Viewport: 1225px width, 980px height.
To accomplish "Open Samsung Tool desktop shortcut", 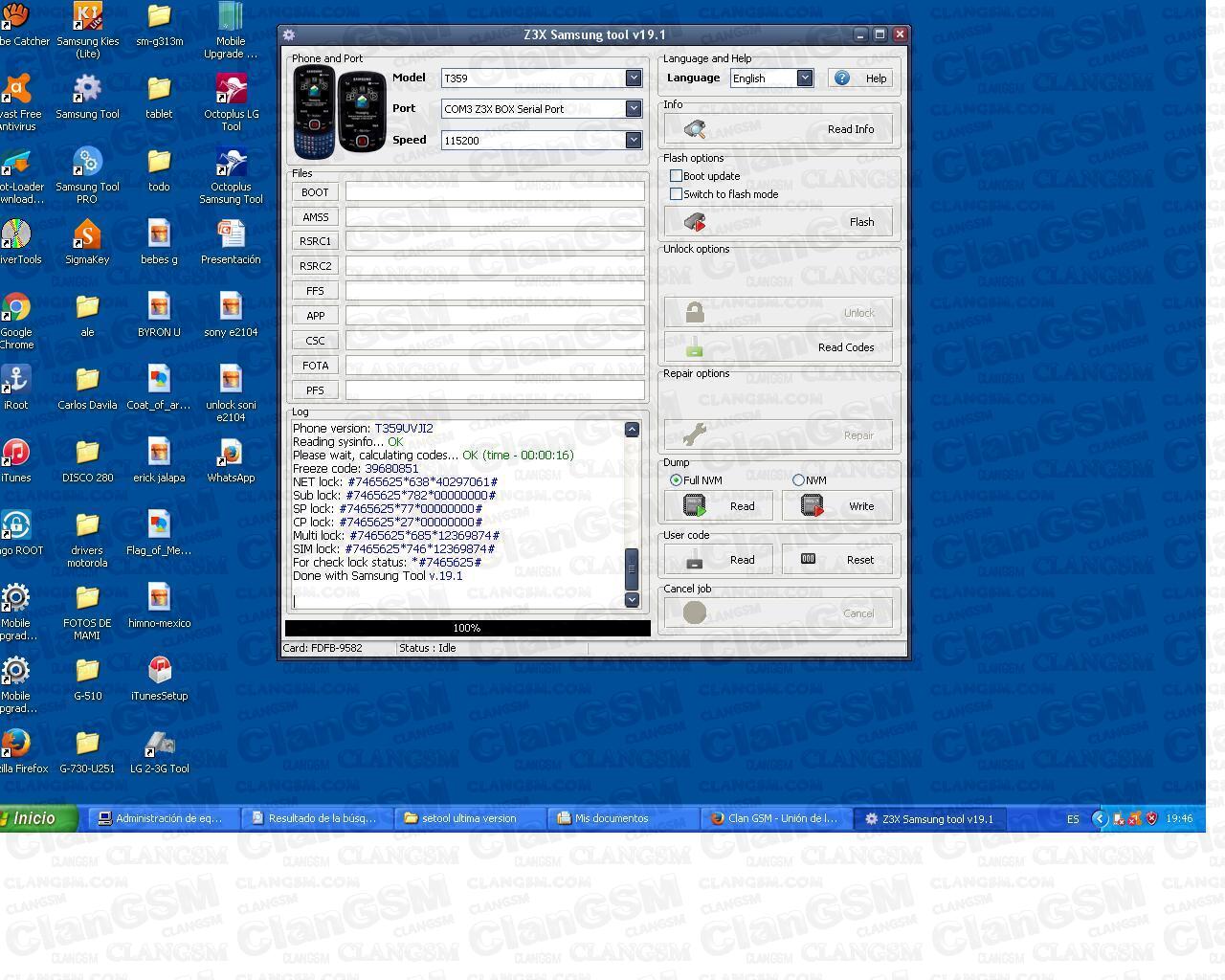I will click(x=87, y=96).
